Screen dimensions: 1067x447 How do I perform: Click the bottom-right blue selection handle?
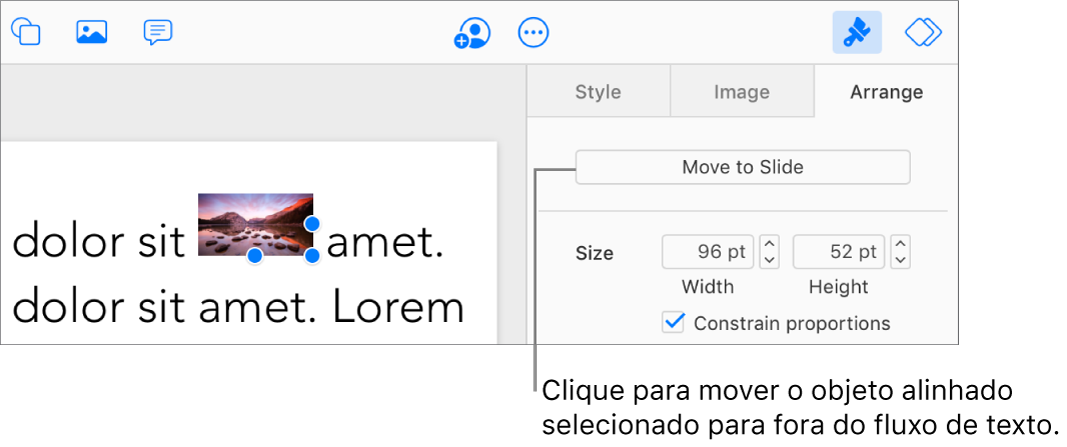point(312,256)
